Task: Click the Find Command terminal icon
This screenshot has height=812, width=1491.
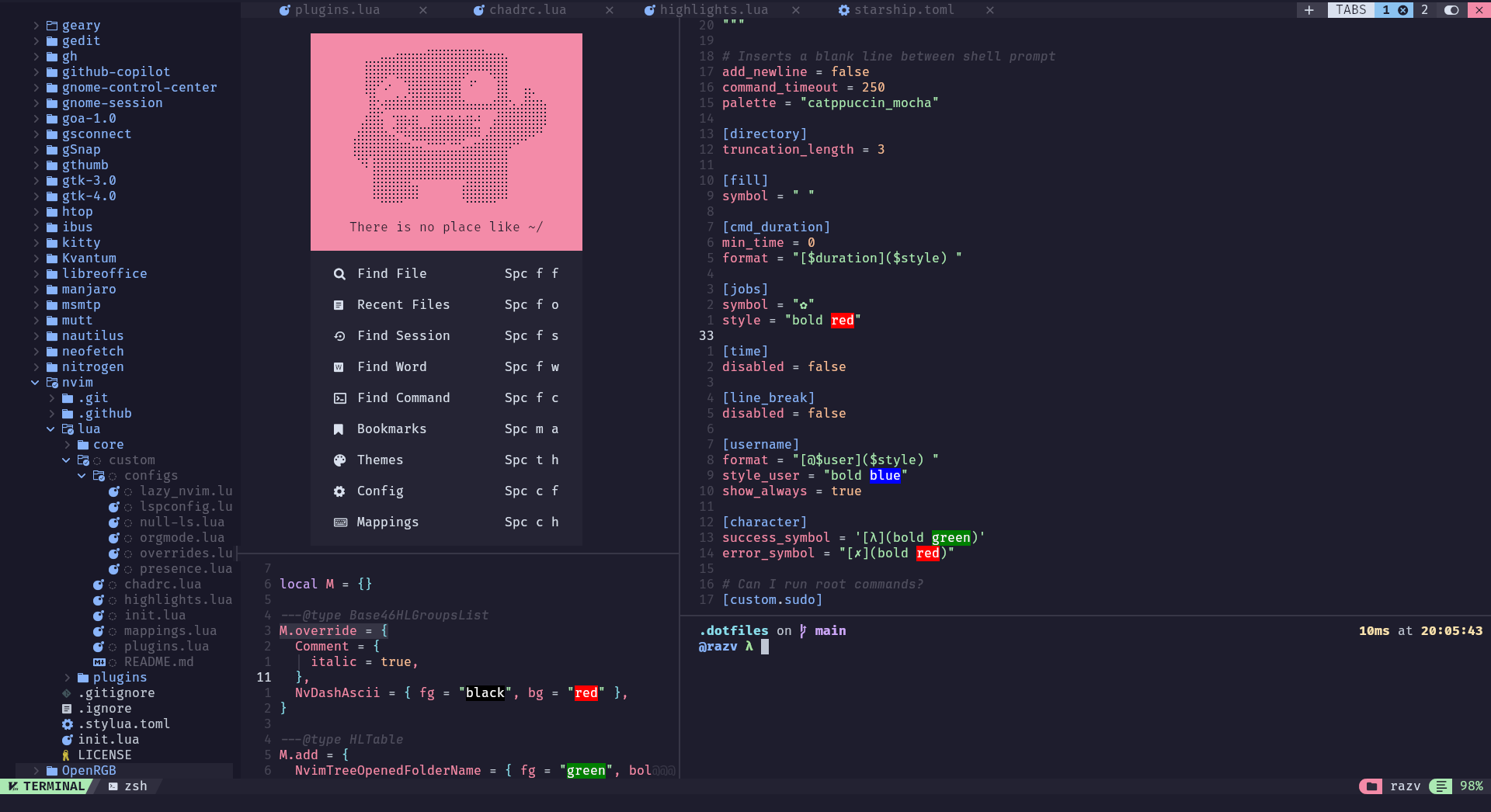Action: 339,398
